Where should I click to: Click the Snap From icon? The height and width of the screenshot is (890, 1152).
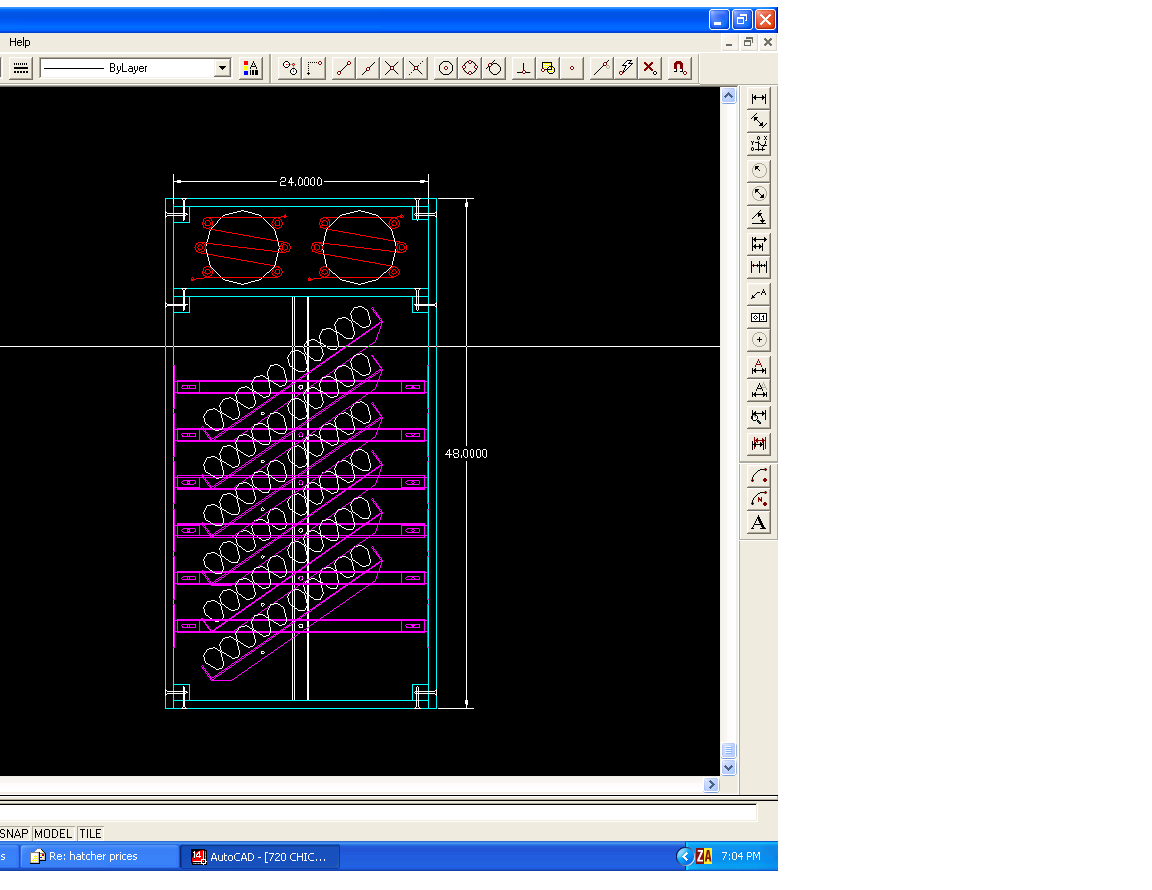pyautogui.click(x=314, y=68)
